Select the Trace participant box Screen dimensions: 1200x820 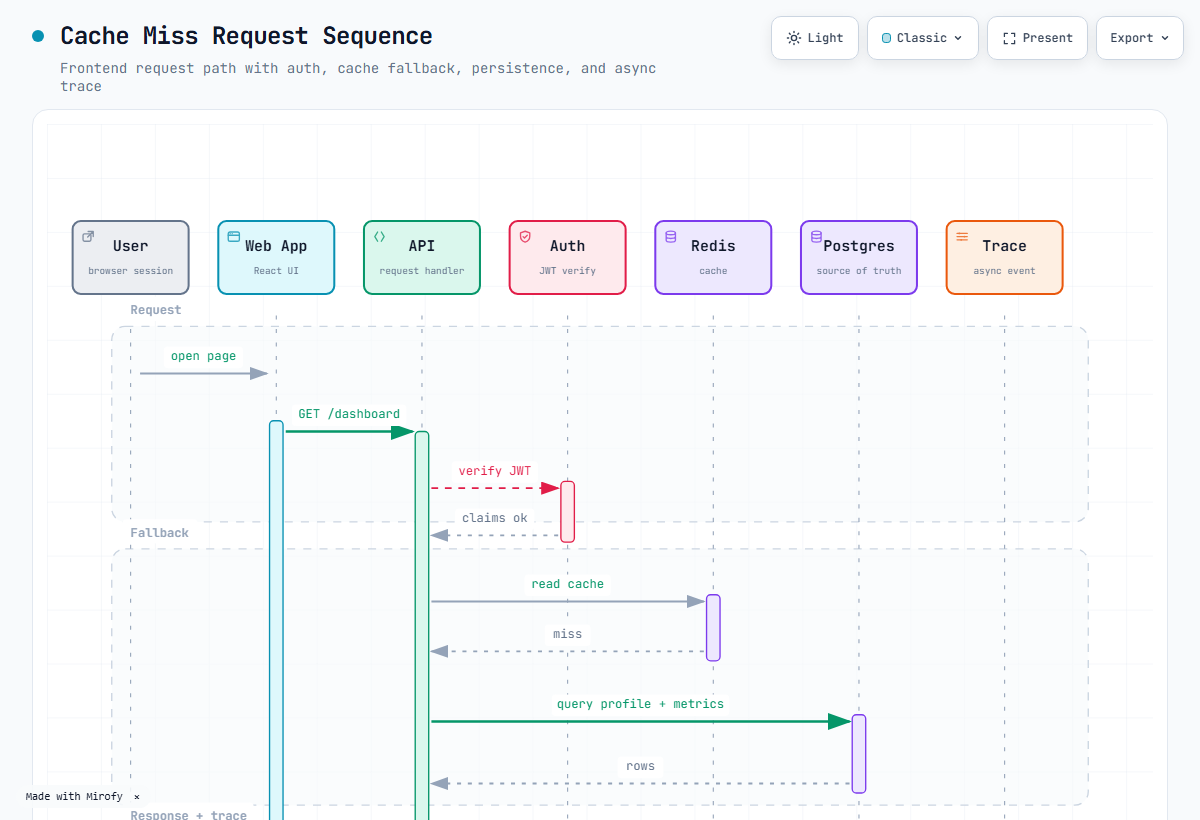coord(1004,257)
